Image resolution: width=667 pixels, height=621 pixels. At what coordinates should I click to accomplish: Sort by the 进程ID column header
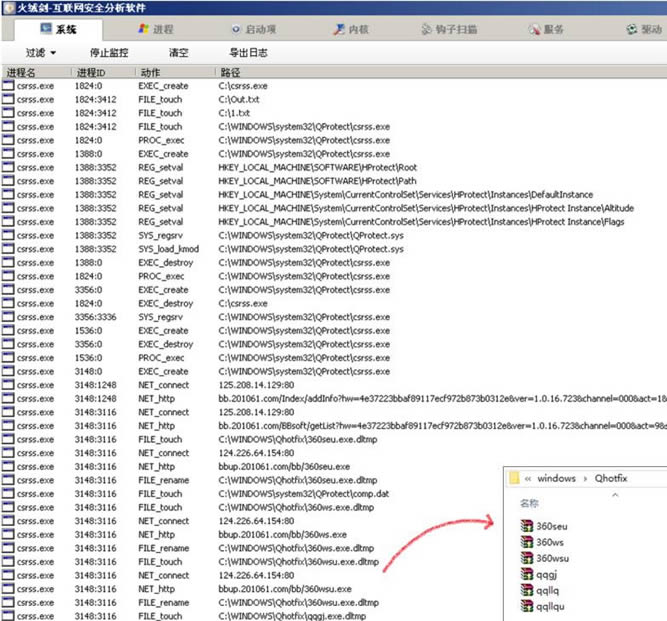pyautogui.click(x=90, y=73)
